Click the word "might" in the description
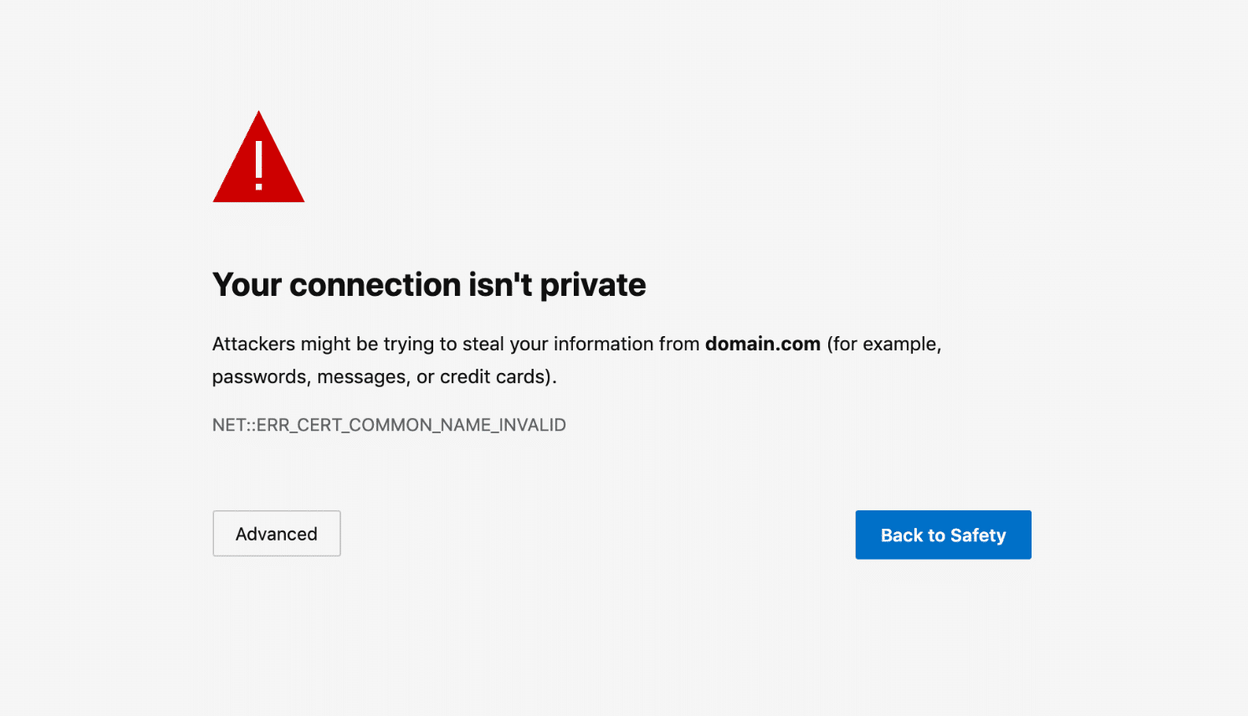The width and height of the screenshot is (1248, 716). pyautogui.click(x=326, y=344)
